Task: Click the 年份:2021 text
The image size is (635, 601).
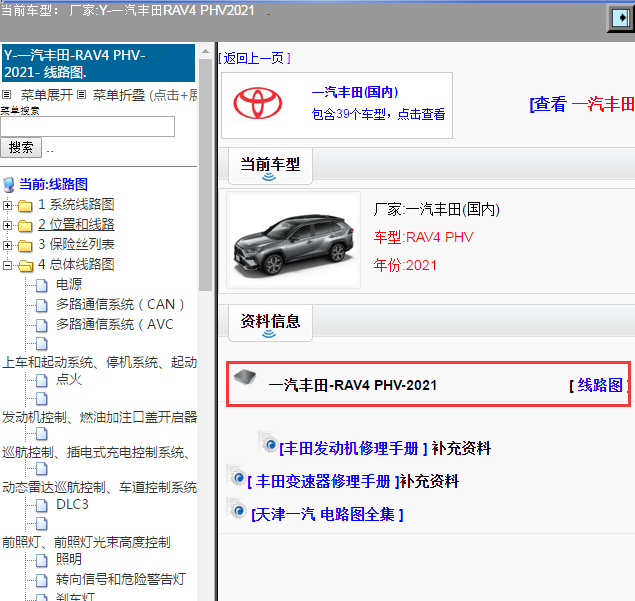Action: click(405, 265)
